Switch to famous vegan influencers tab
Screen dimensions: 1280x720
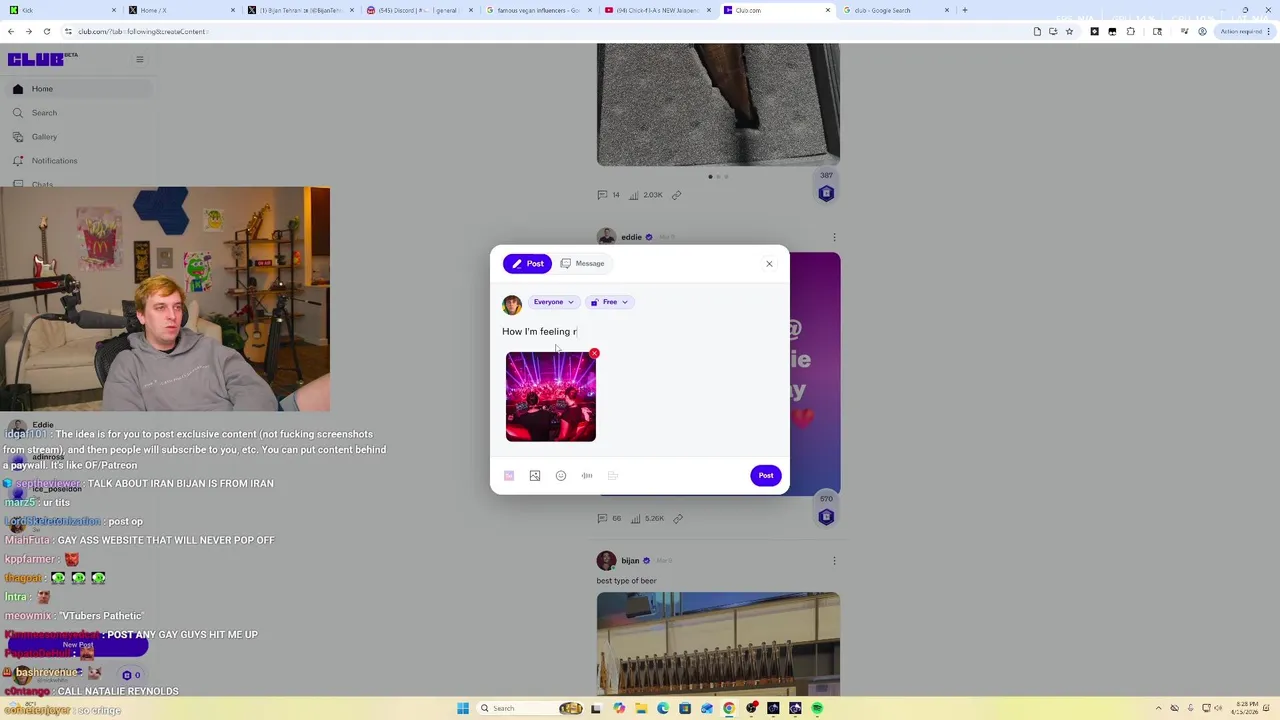[x=539, y=10]
